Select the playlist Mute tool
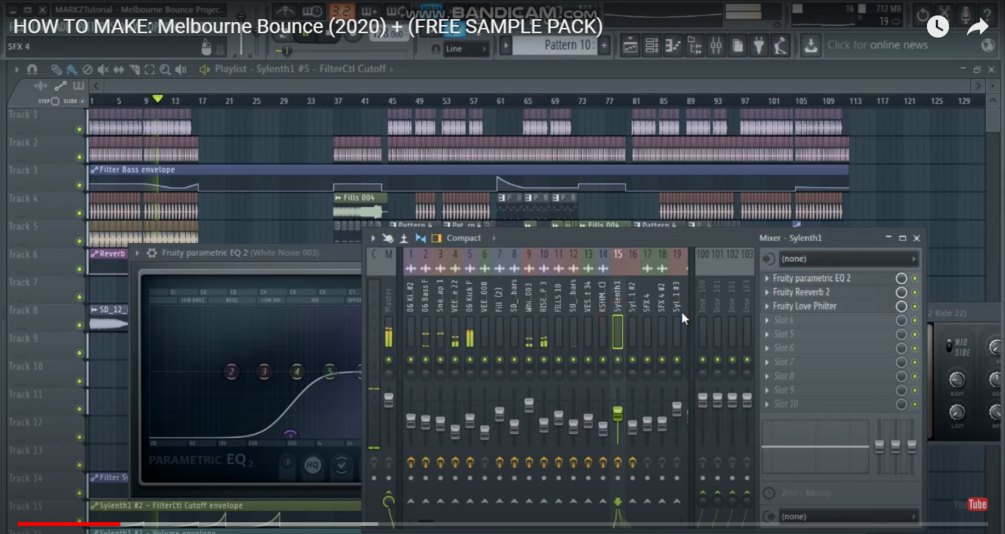 103,69
